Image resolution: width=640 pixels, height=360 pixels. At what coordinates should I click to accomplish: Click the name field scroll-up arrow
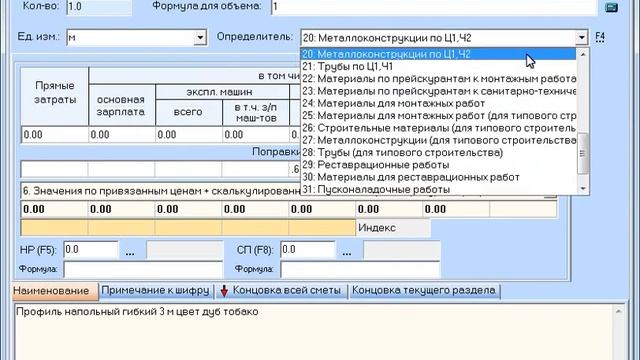(x=619, y=311)
